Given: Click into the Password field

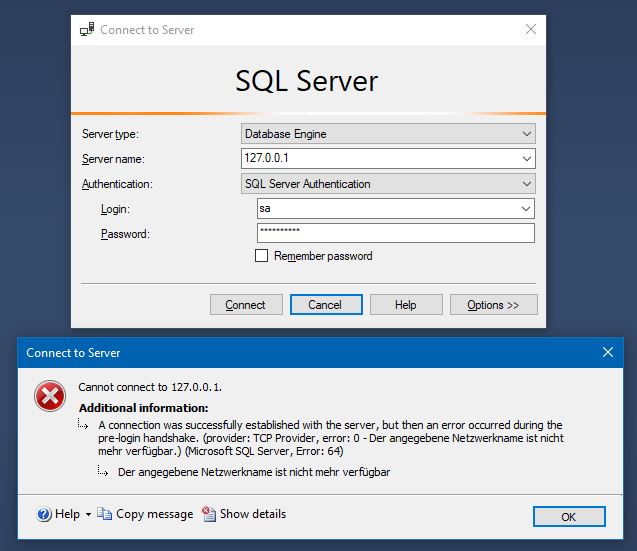Looking at the screenshot, I should [x=396, y=233].
